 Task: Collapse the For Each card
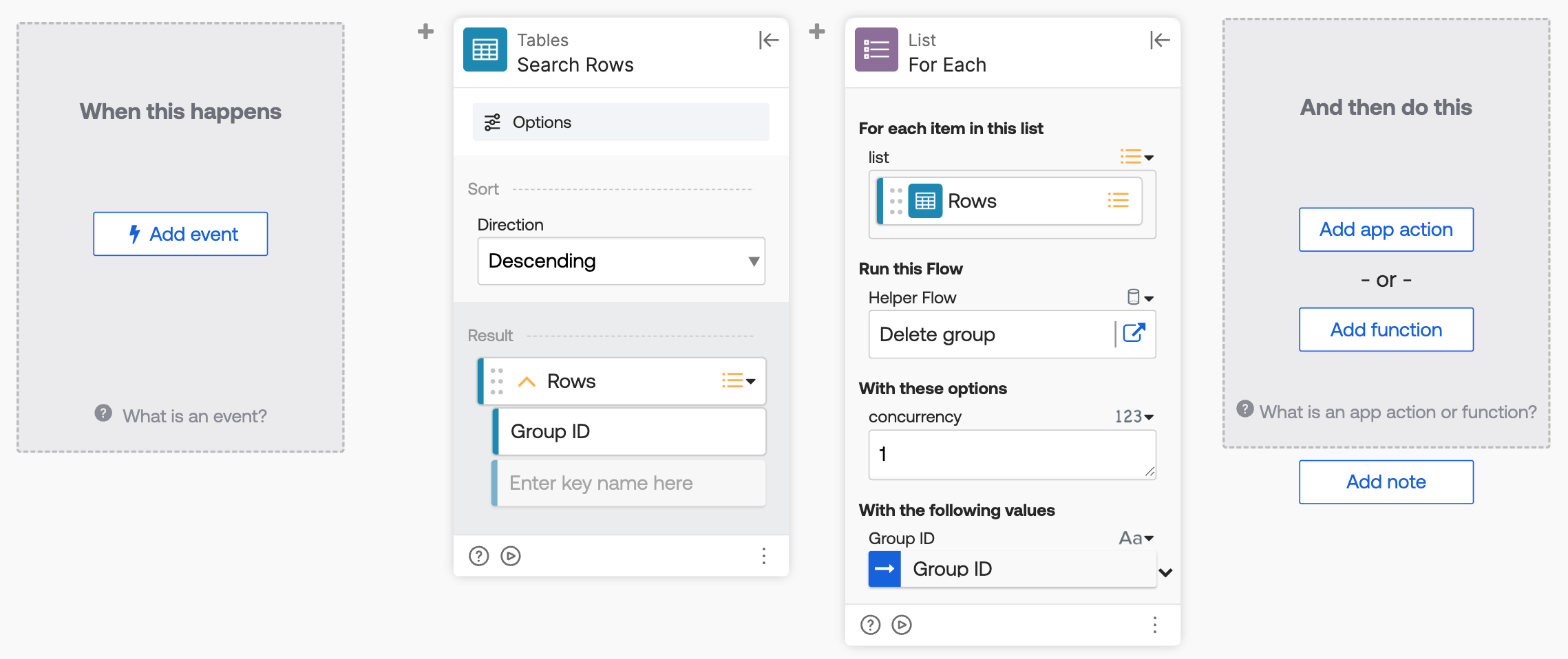(1160, 41)
